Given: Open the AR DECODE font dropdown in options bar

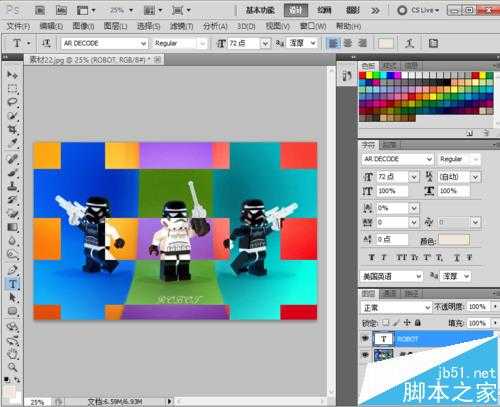Looking at the screenshot, I should [143, 44].
